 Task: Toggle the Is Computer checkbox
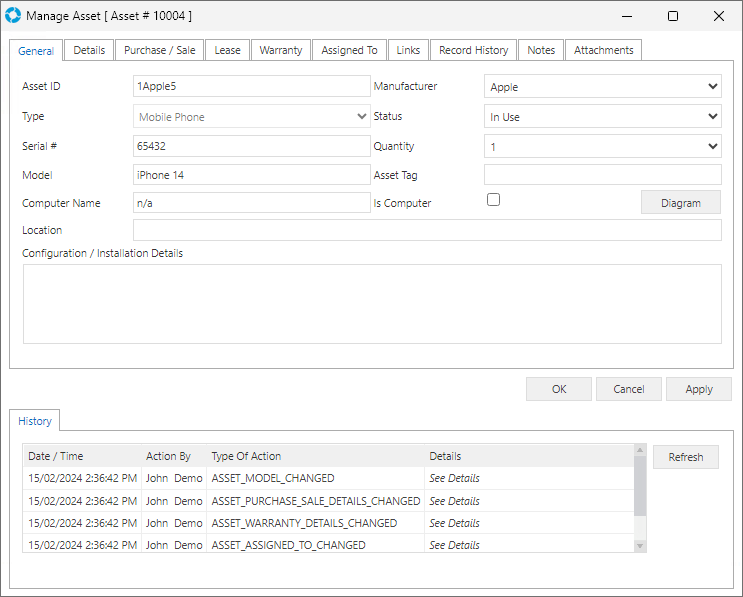tap(493, 200)
